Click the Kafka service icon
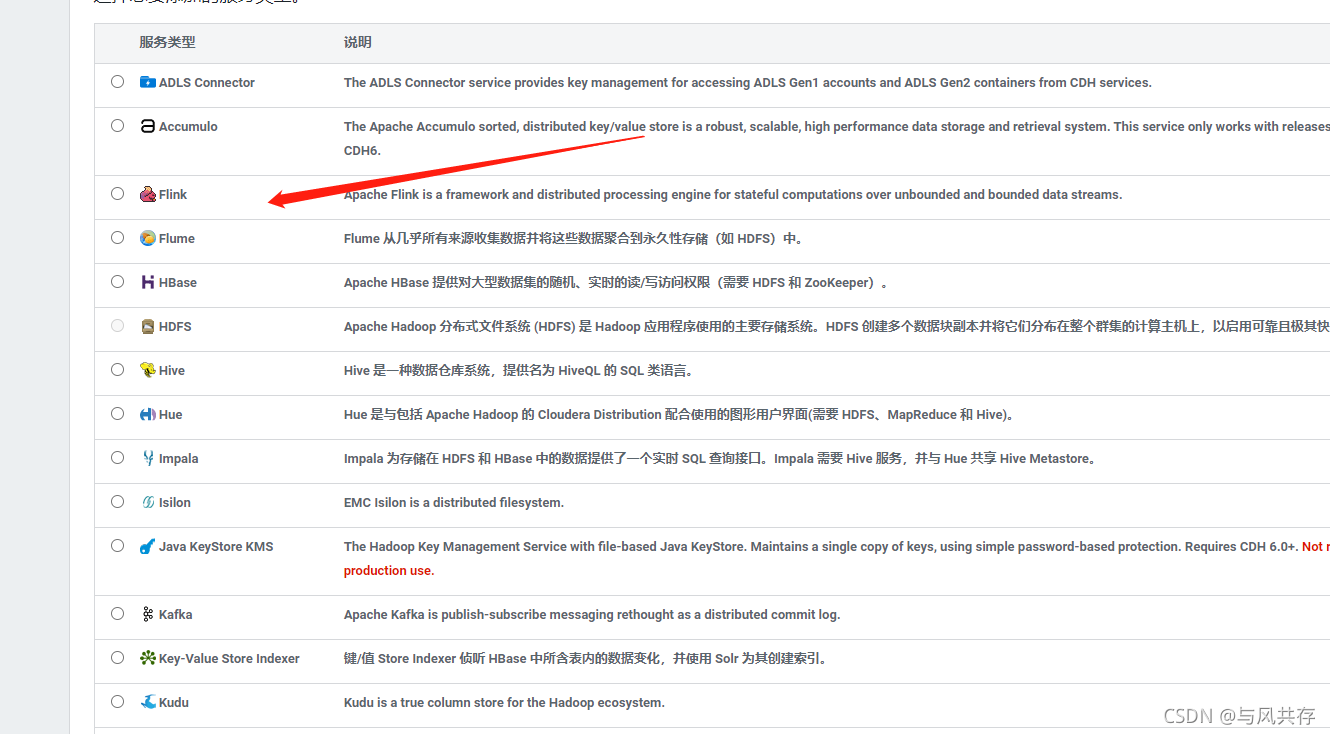 148,614
